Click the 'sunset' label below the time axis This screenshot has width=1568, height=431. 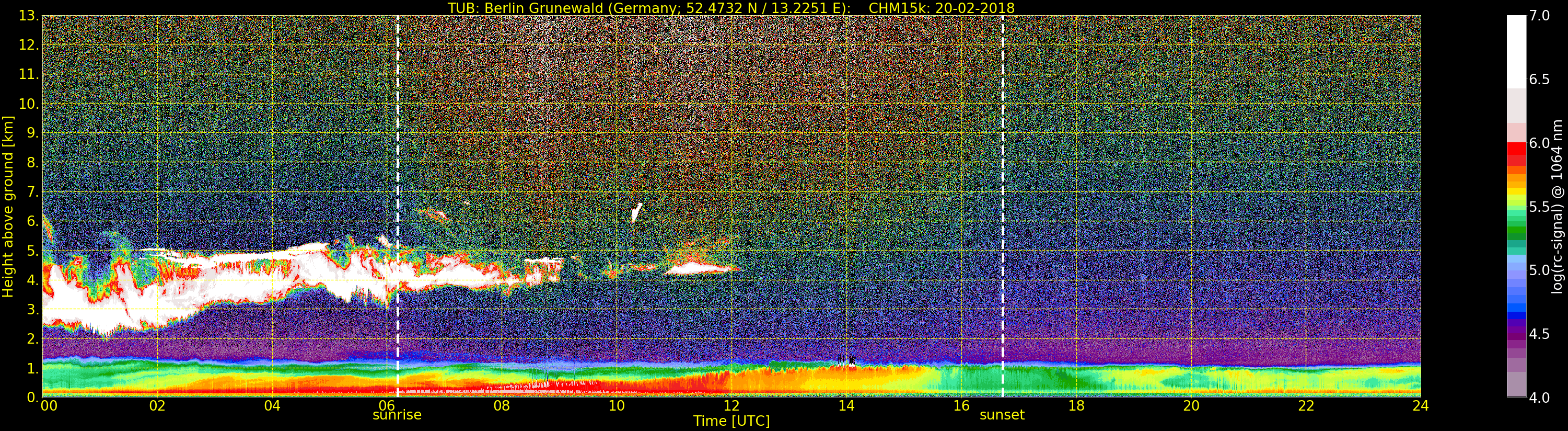1002,415
